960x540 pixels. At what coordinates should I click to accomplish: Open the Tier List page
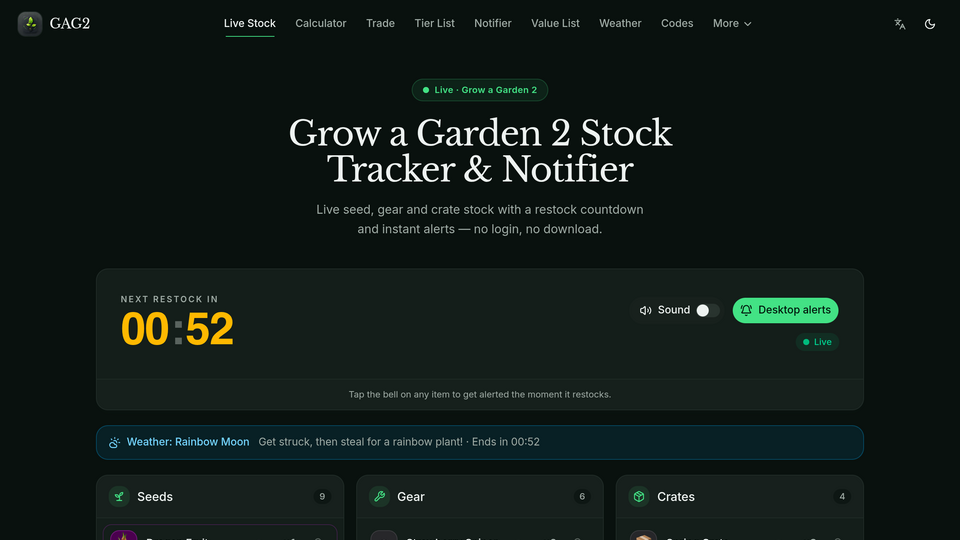434,23
